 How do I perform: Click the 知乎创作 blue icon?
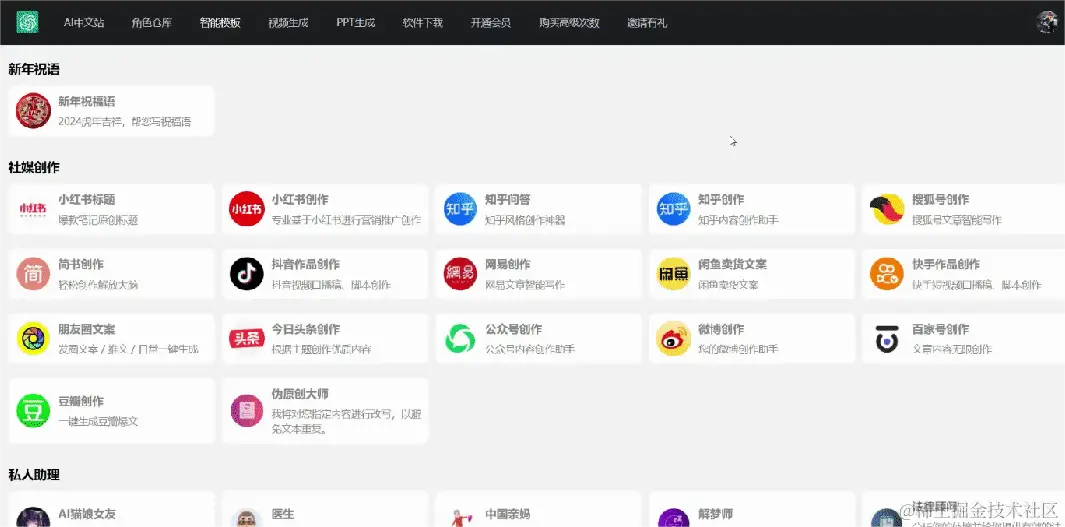coord(673,208)
